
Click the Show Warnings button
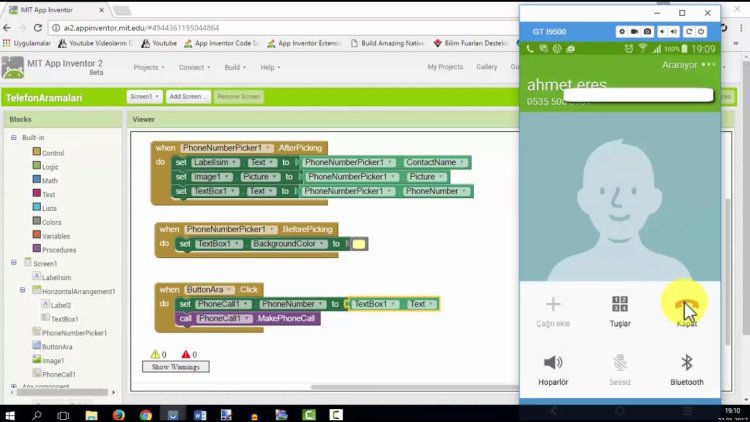[x=176, y=367]
